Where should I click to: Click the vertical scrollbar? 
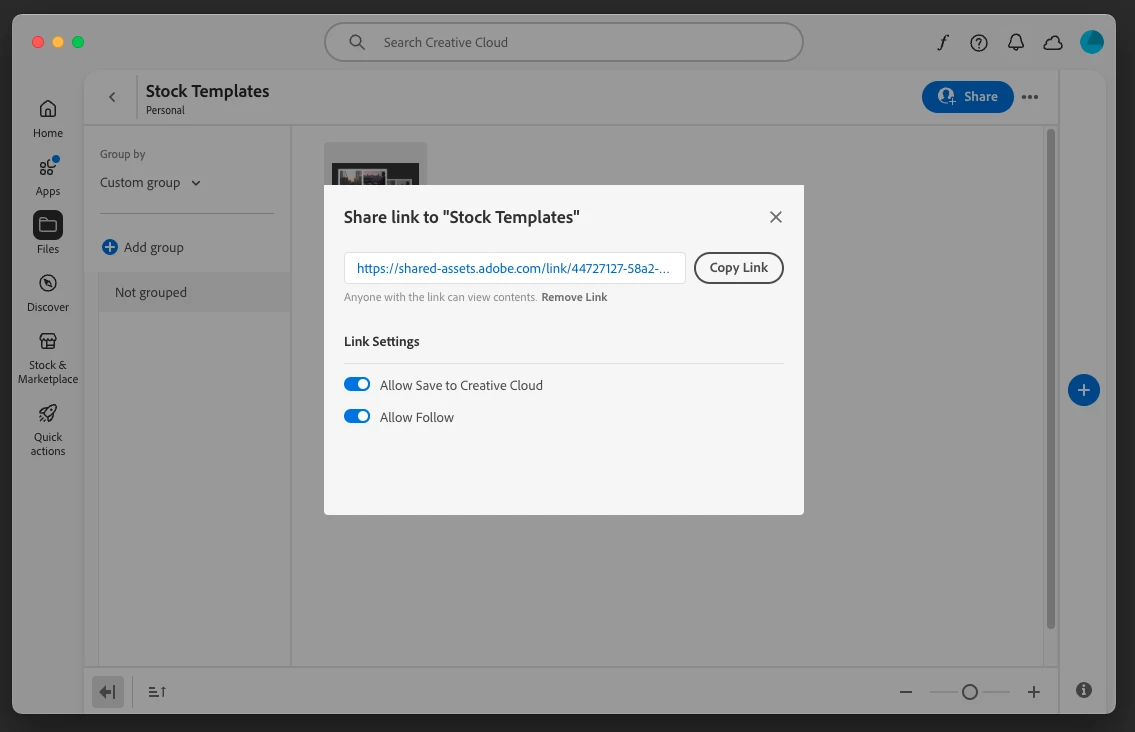coord(1050,379)
